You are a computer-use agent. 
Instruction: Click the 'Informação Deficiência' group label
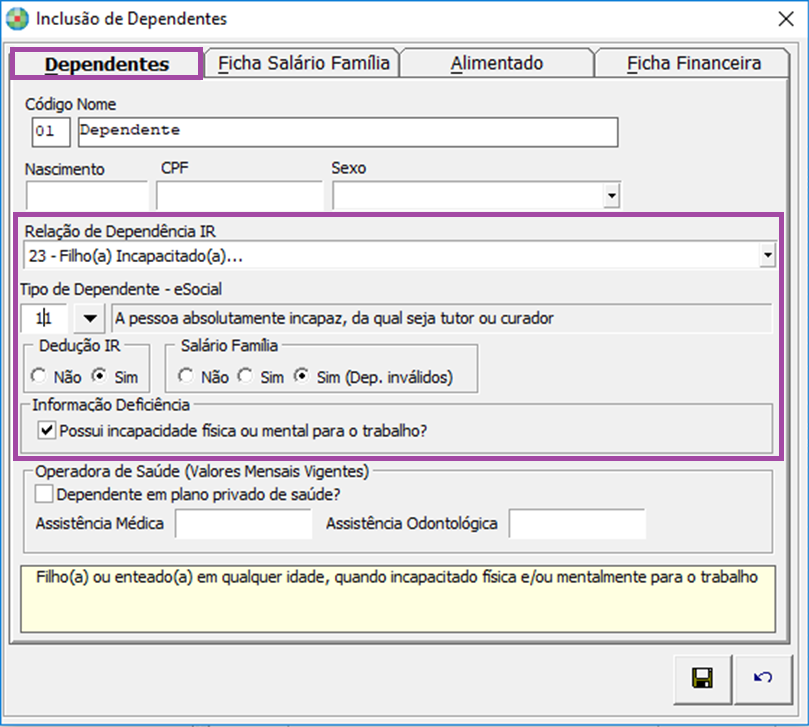click(x=111, y=405)
